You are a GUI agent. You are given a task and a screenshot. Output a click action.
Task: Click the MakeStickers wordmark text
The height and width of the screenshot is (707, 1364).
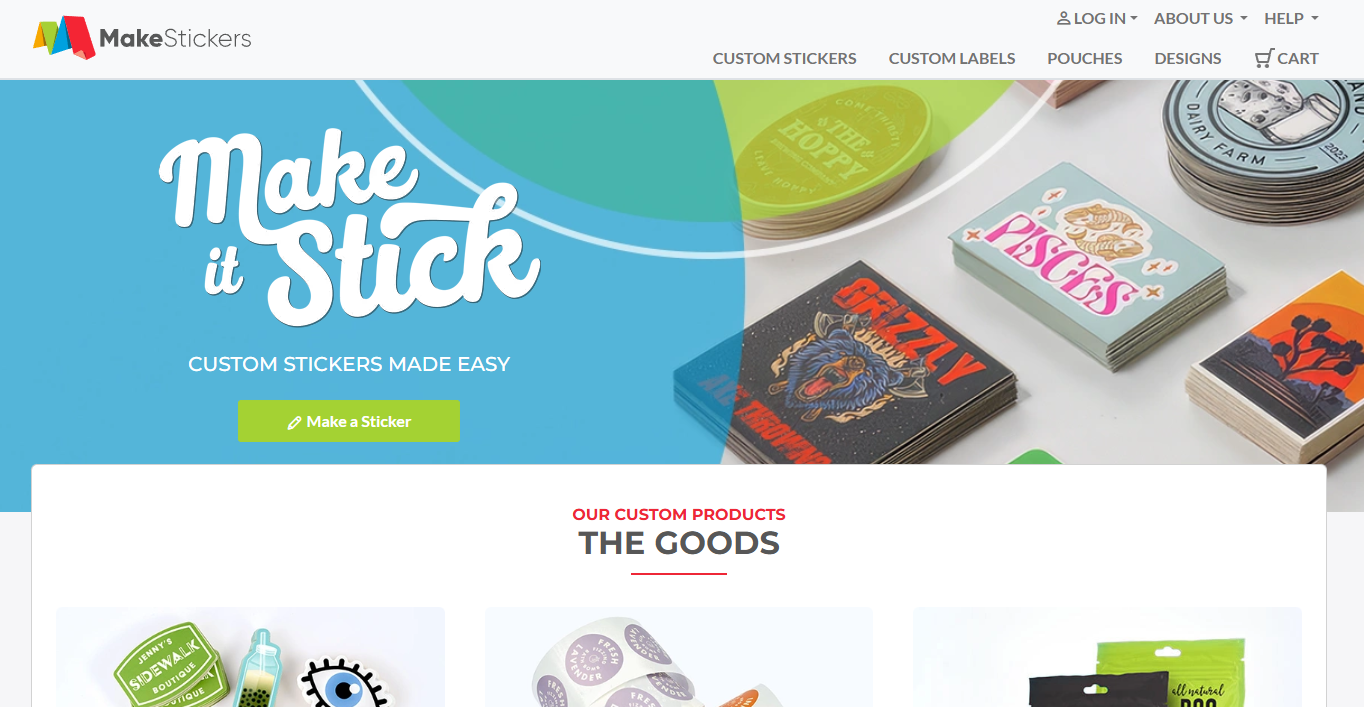coord(175,39)
